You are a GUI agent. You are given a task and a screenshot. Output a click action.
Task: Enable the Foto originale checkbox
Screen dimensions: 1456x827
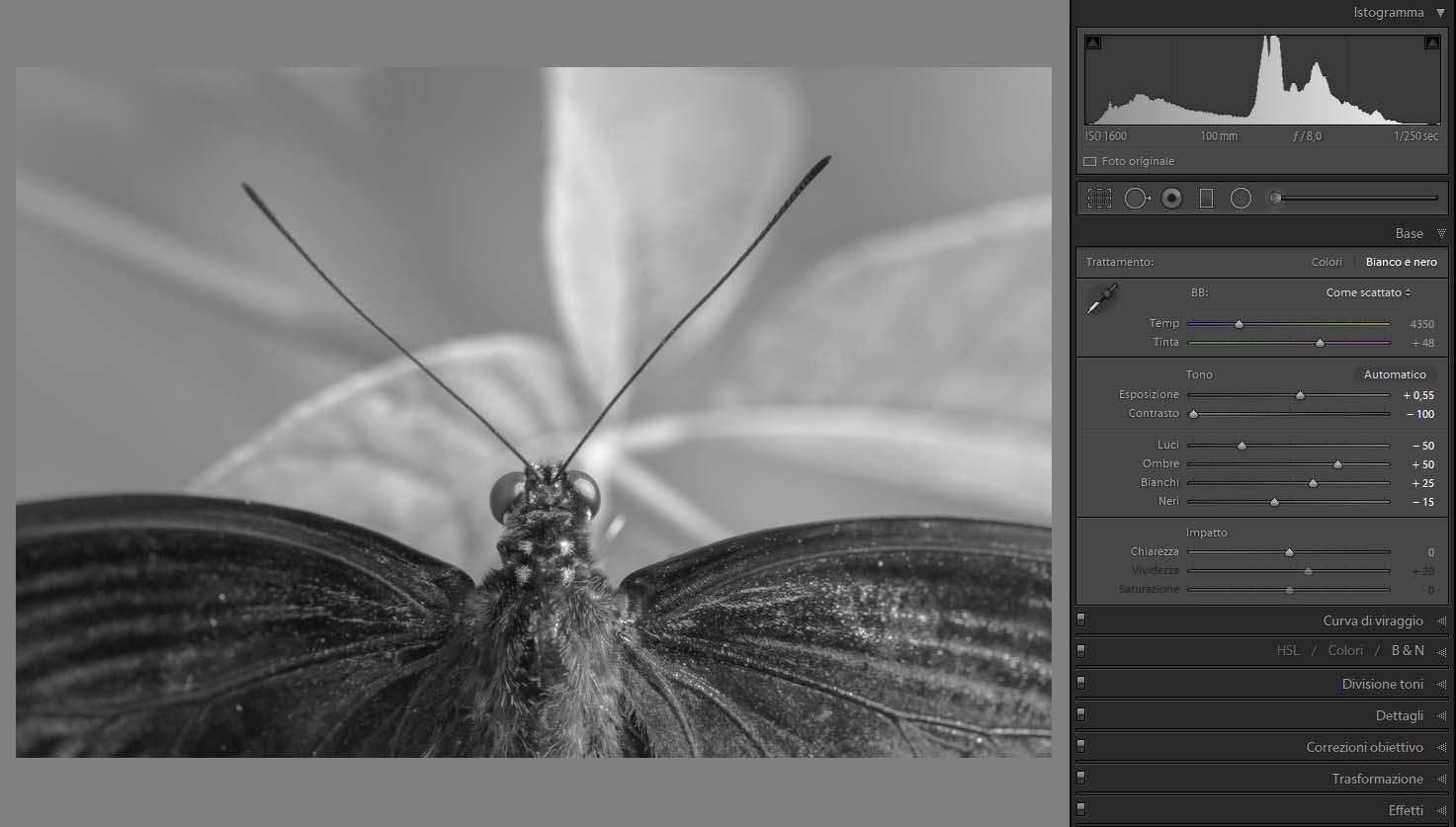pos(1090,161)
